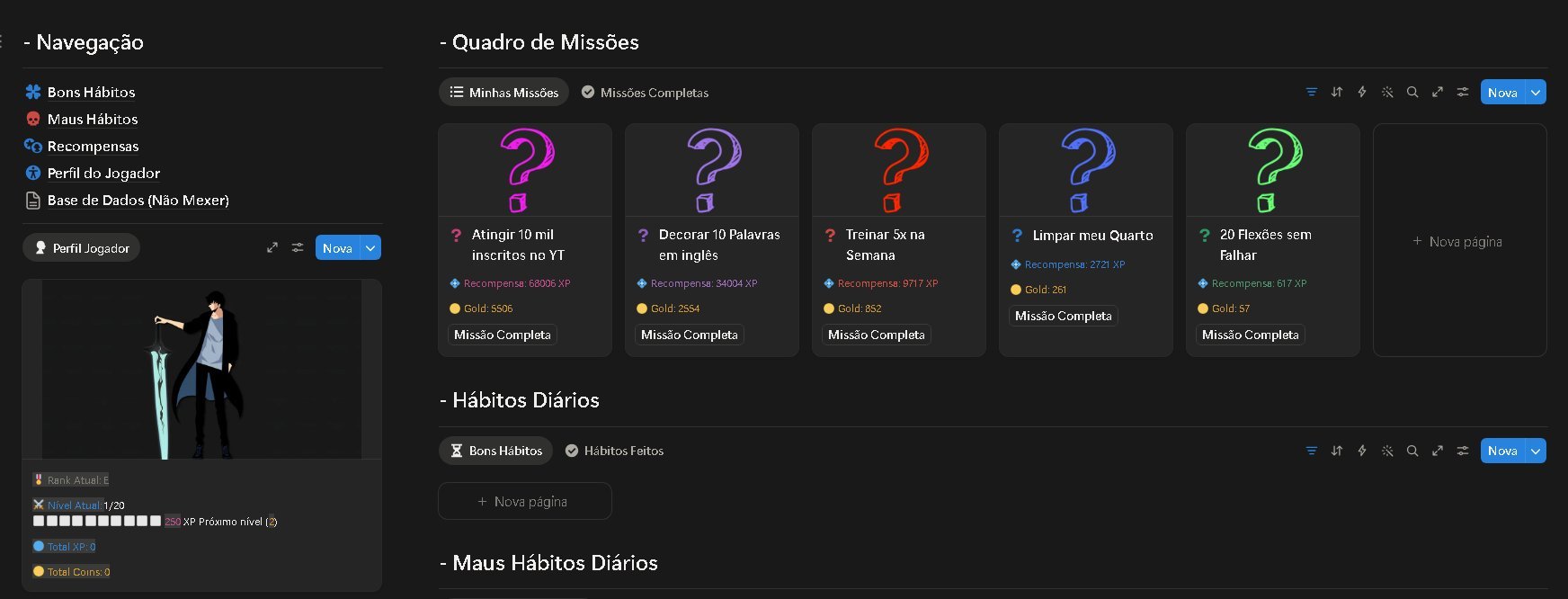
Task: Open the Decorar 10 Palavras em inglês card
Action: coord(712,240)
